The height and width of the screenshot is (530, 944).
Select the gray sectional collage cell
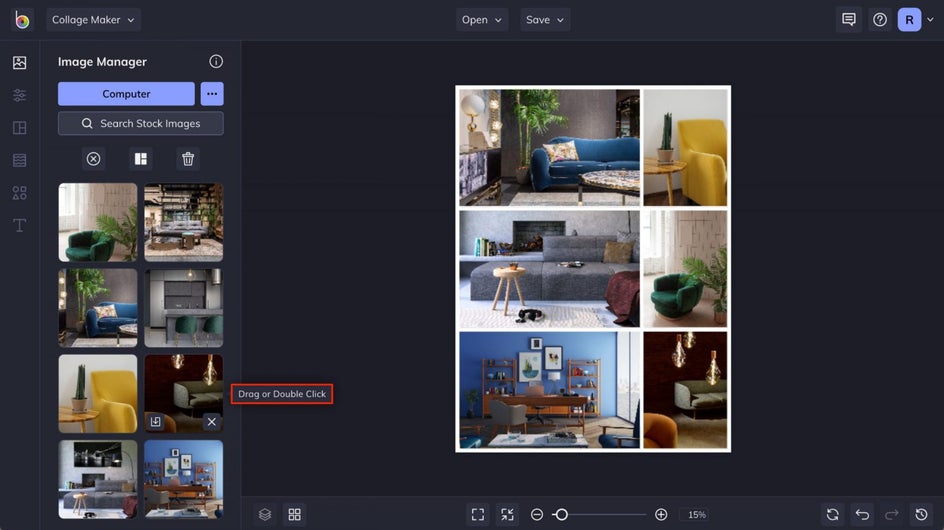pyautogui.click(x=550, y=269)
